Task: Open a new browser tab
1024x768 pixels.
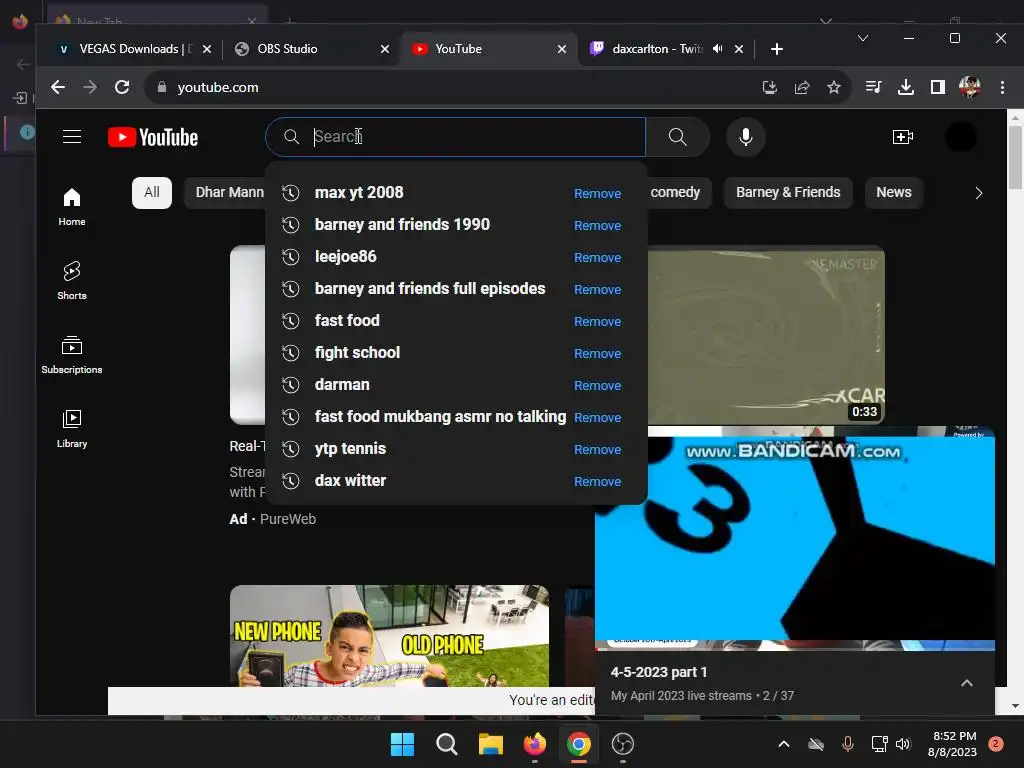Action: tap(776, 49)
